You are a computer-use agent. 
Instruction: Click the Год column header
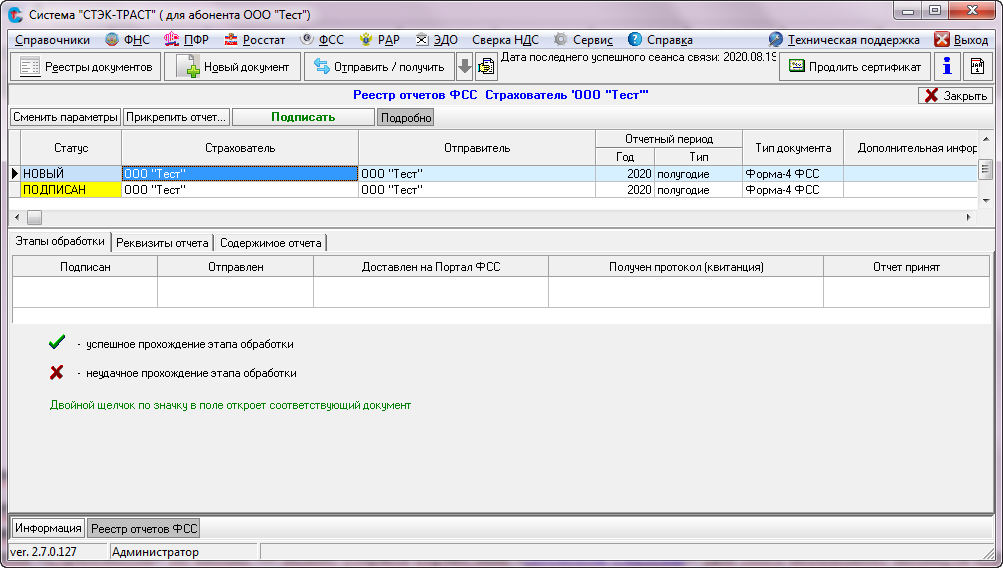tap(625, 157)
